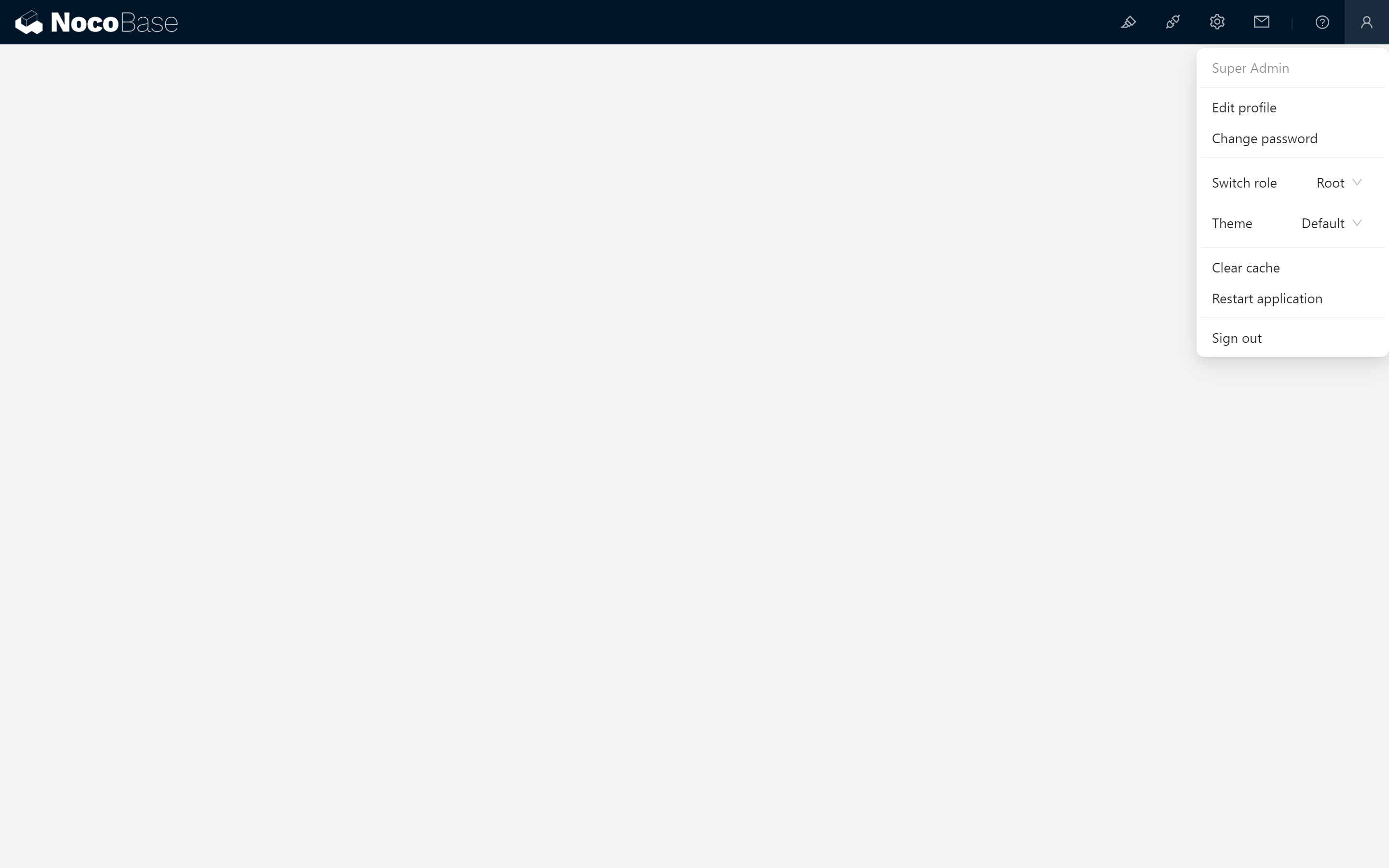1389x868 pixels.
Task: Open the mail/notifications icon
Action: (x=1261, y=22)
